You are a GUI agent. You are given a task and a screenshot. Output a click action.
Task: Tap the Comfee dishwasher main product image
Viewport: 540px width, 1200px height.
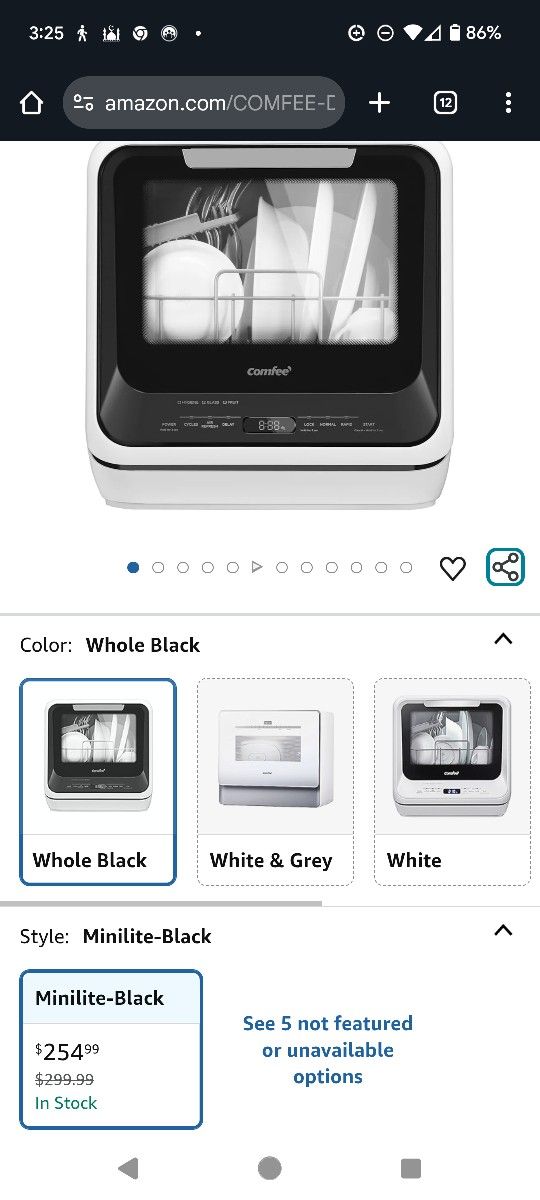click(270, 325)
